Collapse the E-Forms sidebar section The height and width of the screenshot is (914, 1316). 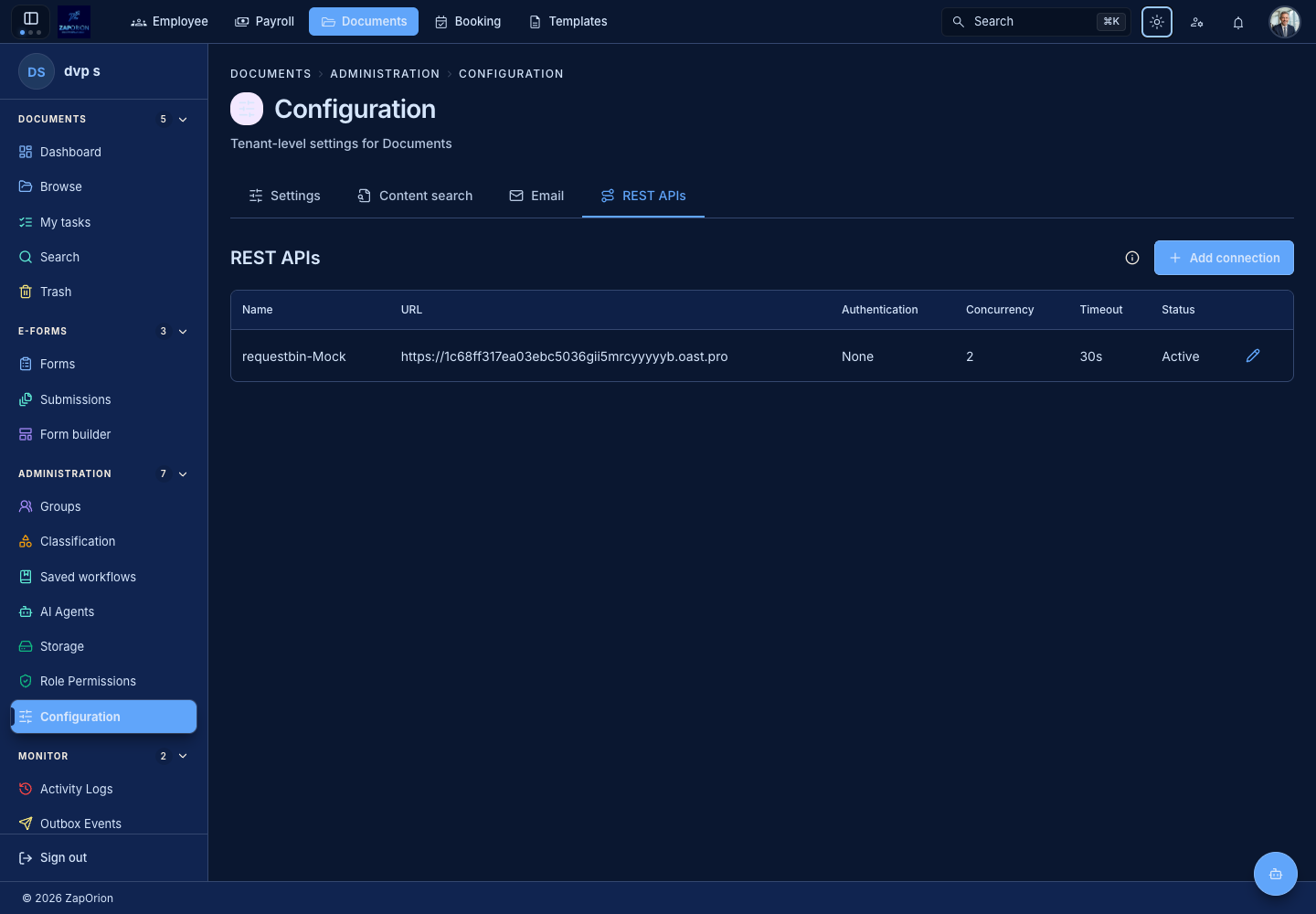click(x=183, y=332)
